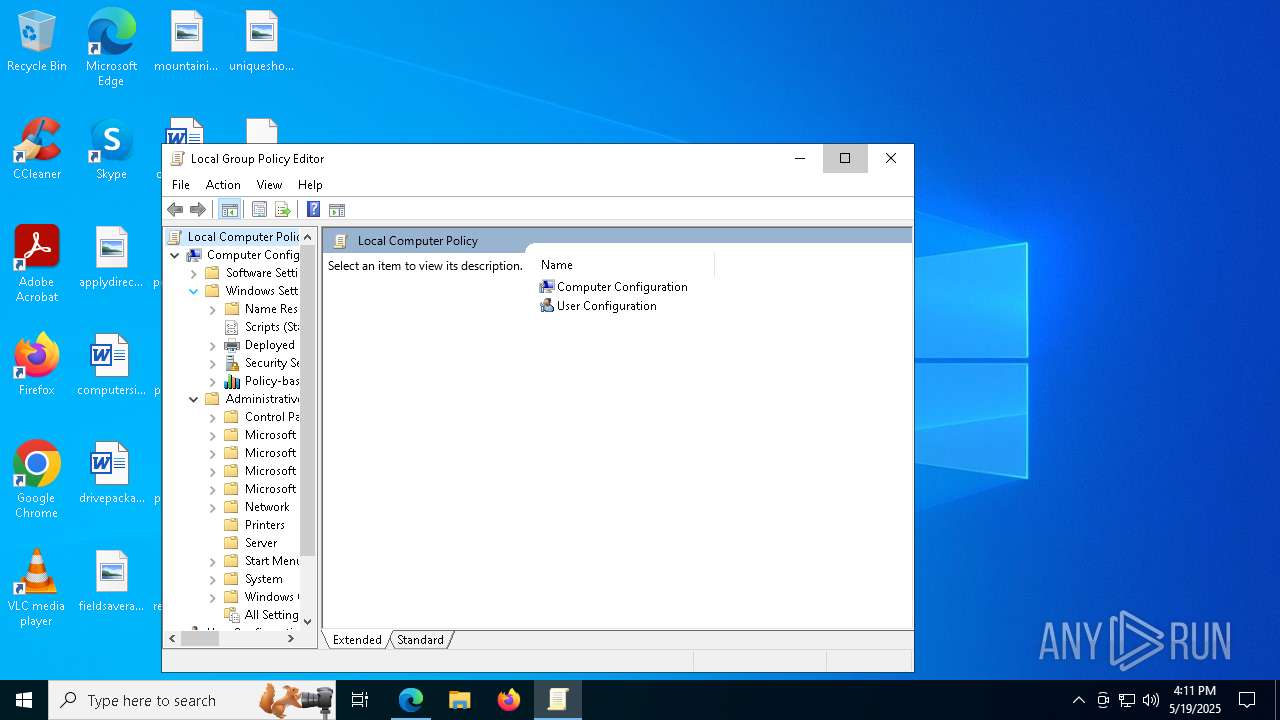Collapse the Windows Settings node
1280x720 pixels.
194,291
